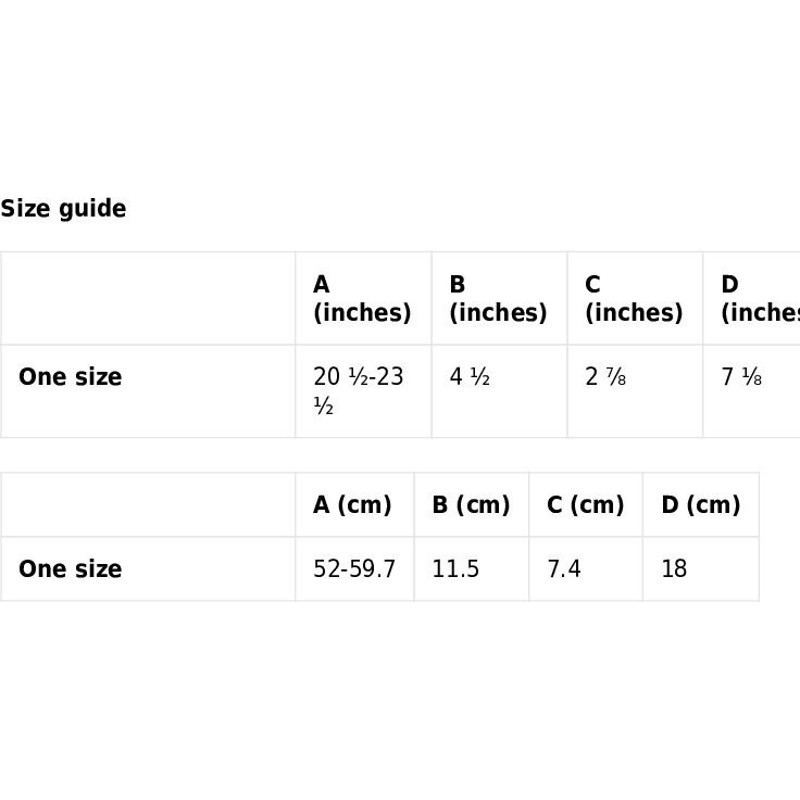The width and height of the screenshot is (800, 800).
Task: Click the 2 ⅞ inches value
Action: (606, 377)
